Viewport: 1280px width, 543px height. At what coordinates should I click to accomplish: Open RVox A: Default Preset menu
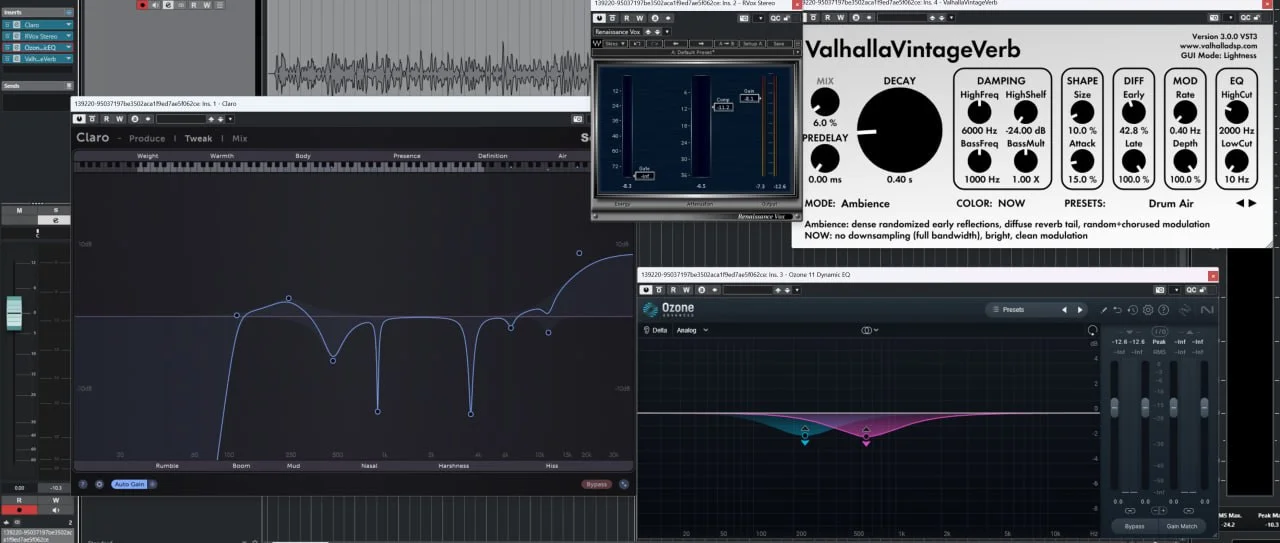point(694,52)
